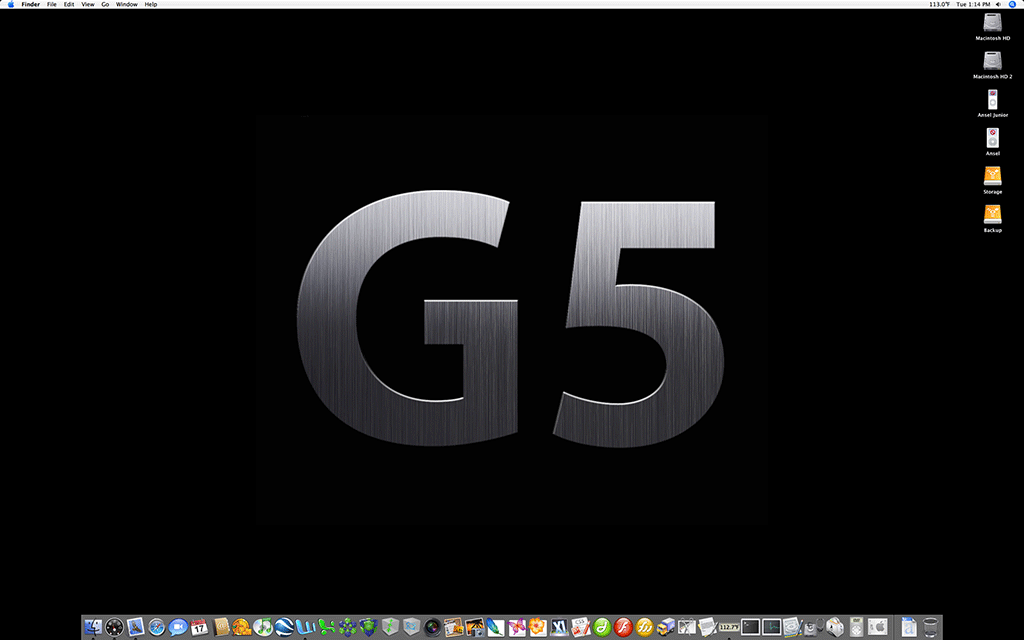Click 113.0°F temperature menu bar item

(x=939, y=4)
